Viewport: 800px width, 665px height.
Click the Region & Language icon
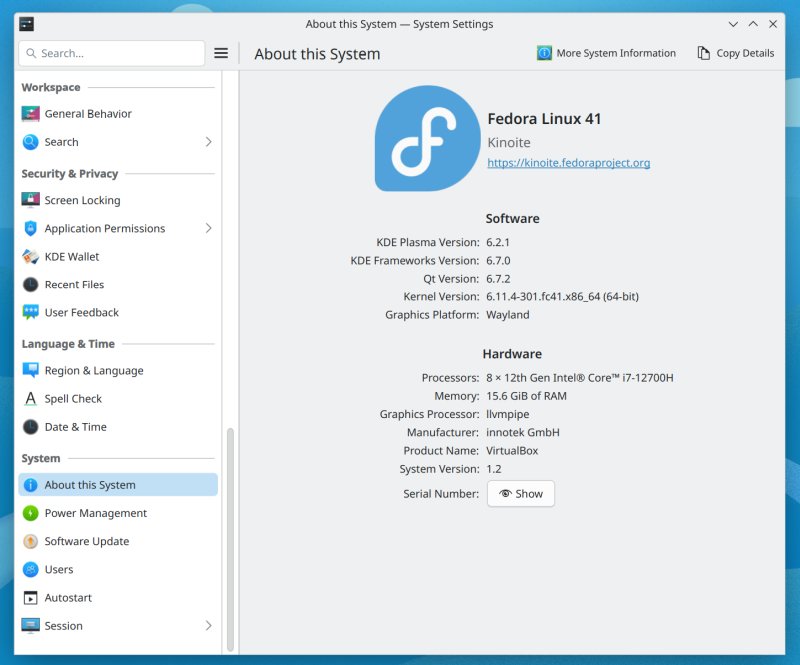click(31, 371)
